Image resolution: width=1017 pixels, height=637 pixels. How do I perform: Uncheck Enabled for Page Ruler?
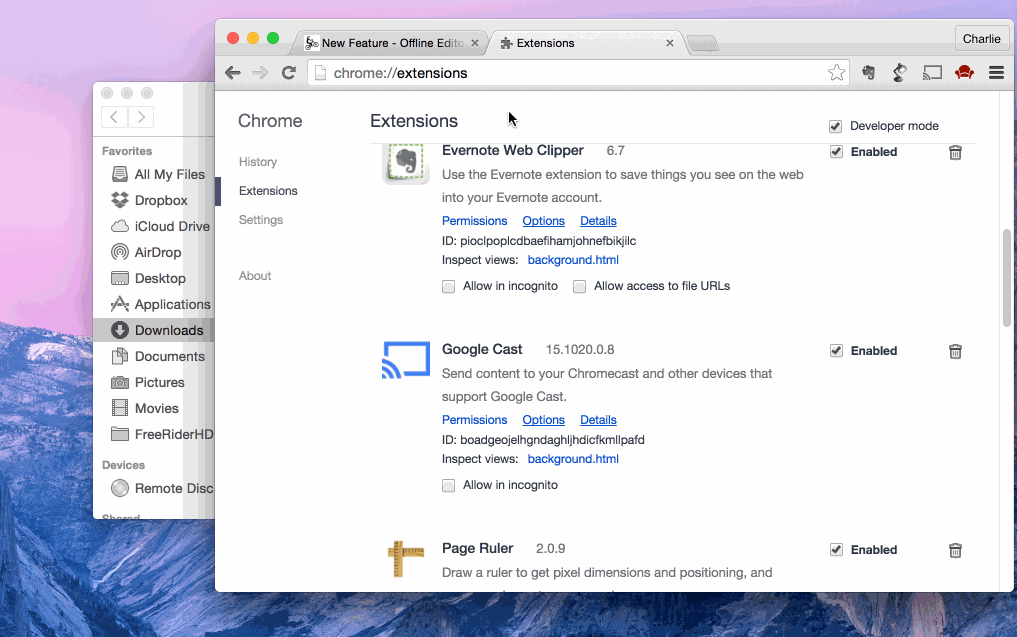tap(836, 550)
